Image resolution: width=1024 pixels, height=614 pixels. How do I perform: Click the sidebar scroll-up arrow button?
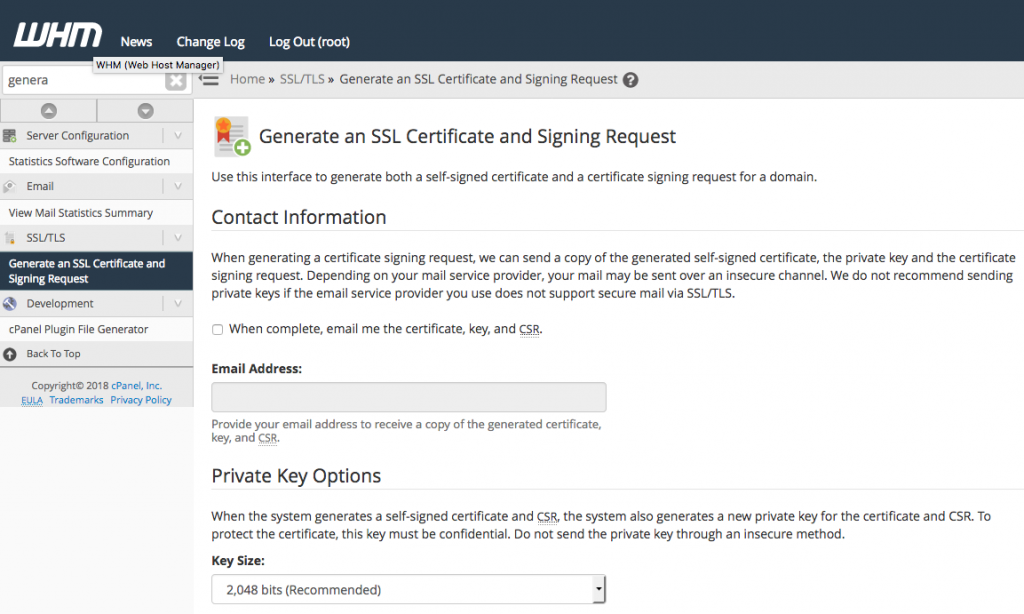tap(48, 111)
